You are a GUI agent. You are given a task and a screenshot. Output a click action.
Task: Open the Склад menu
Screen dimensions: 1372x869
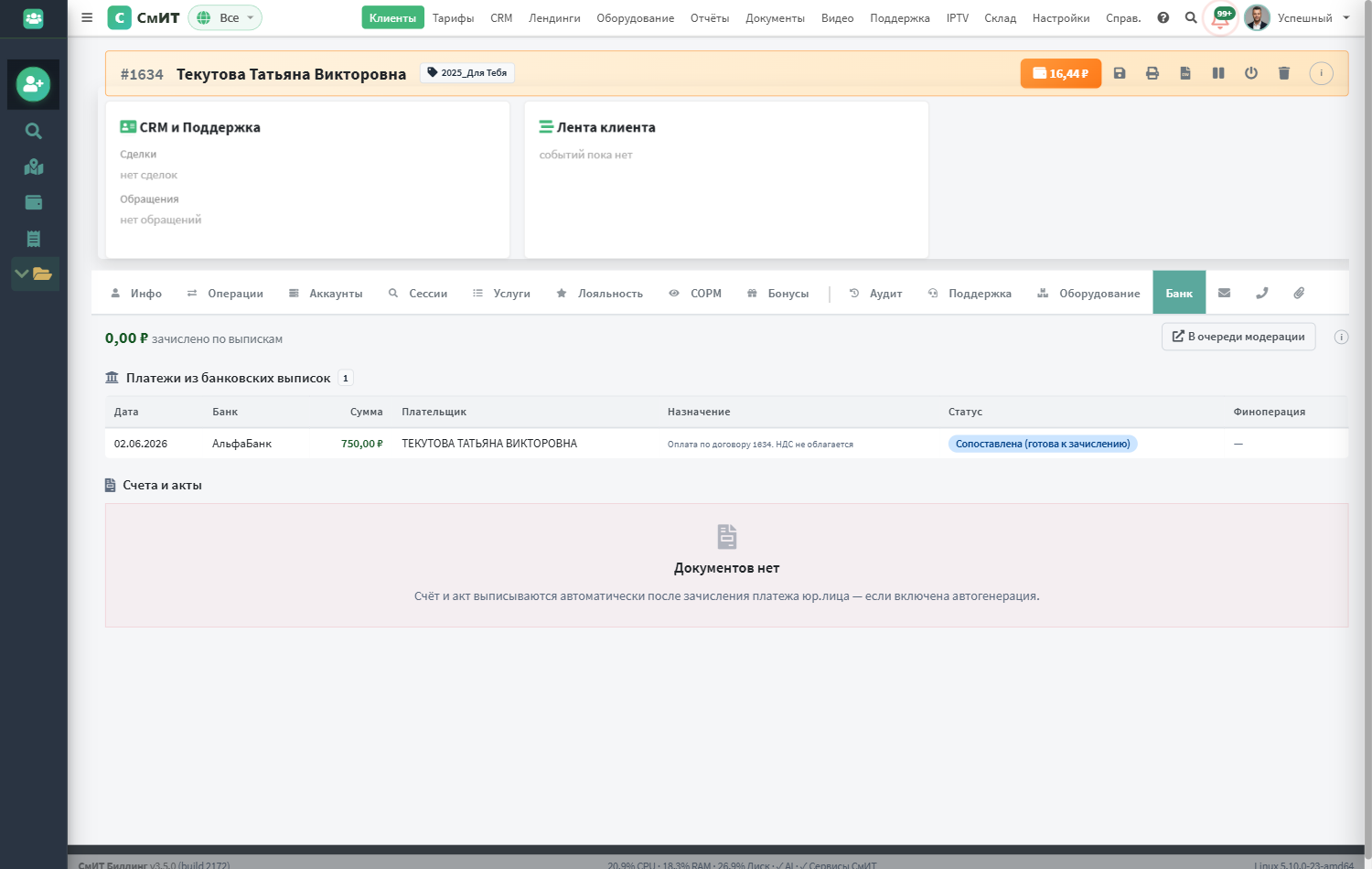tap(1001, 17)
